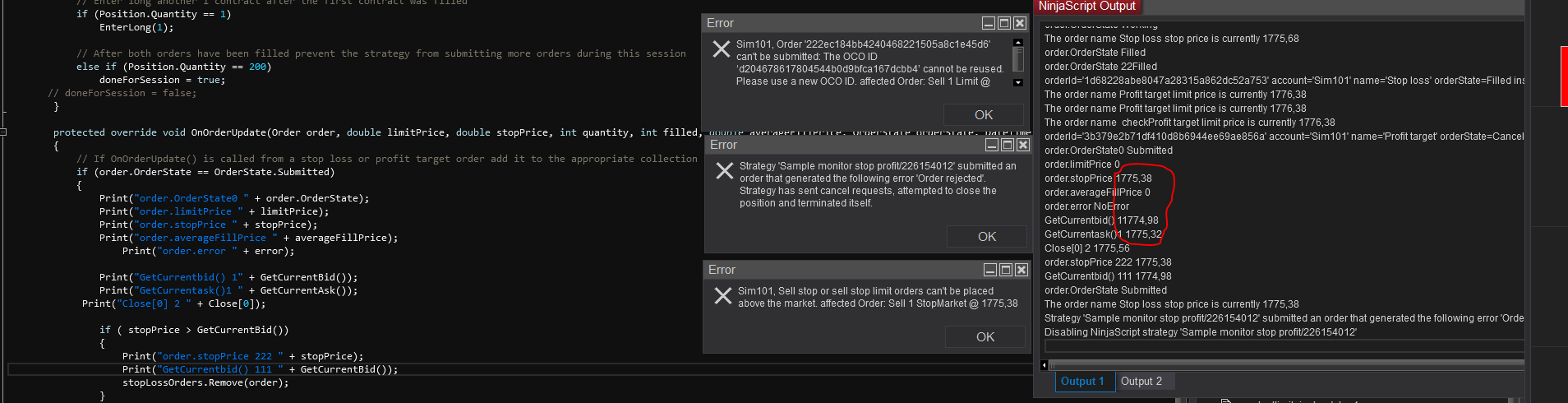
Task: Click scroll down arrow in OCO ID error message
Action: click(1018, 82)
